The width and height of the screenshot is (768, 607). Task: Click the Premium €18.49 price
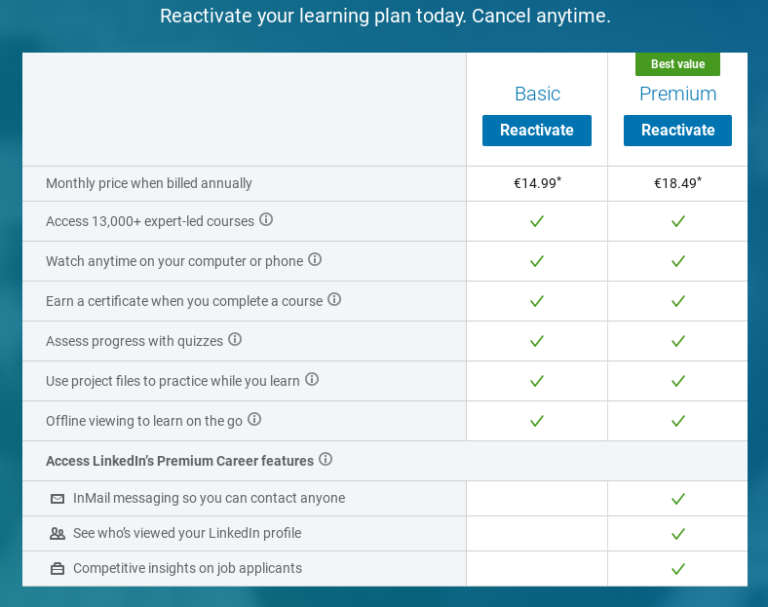coord(678,183)
